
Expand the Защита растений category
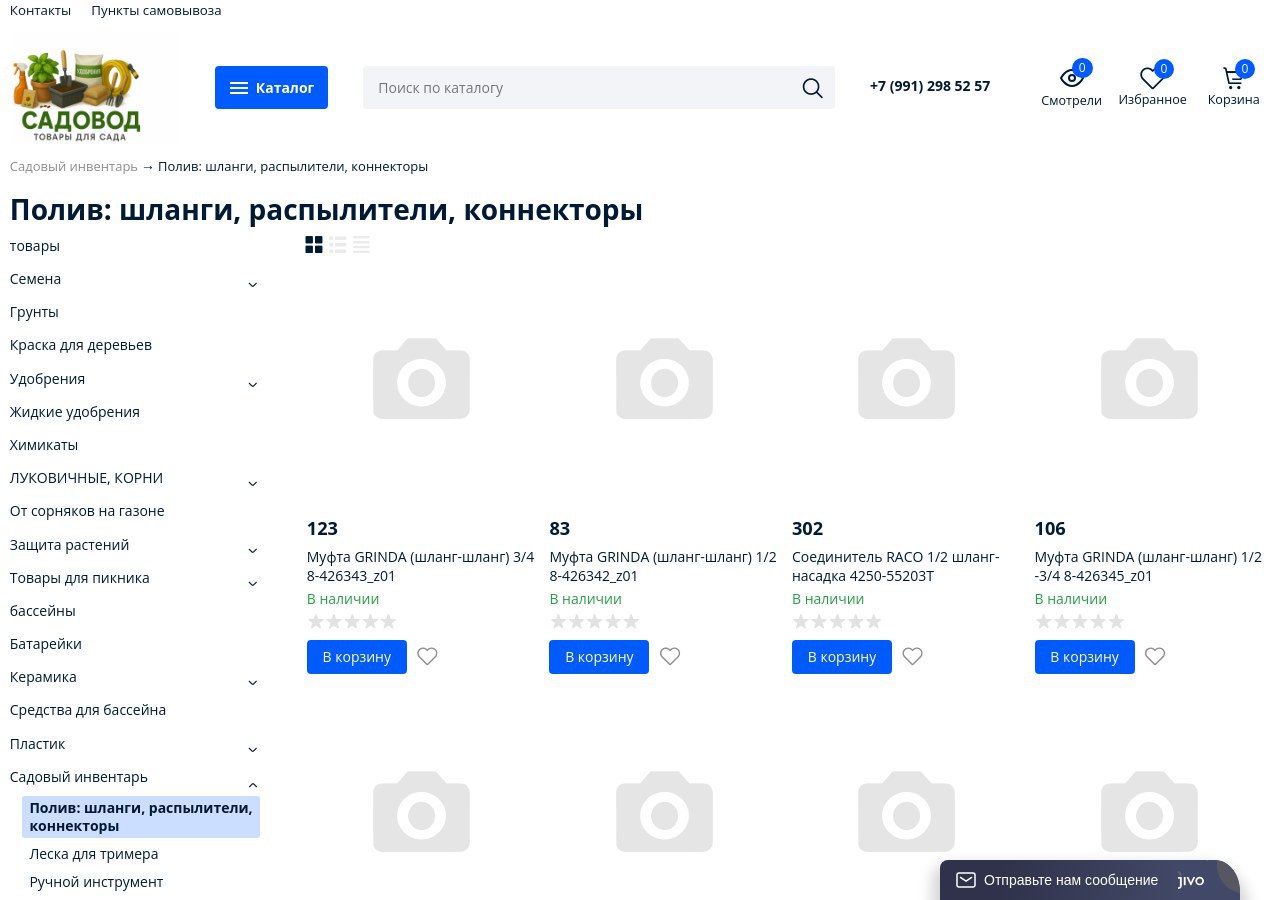coord(253,551)
